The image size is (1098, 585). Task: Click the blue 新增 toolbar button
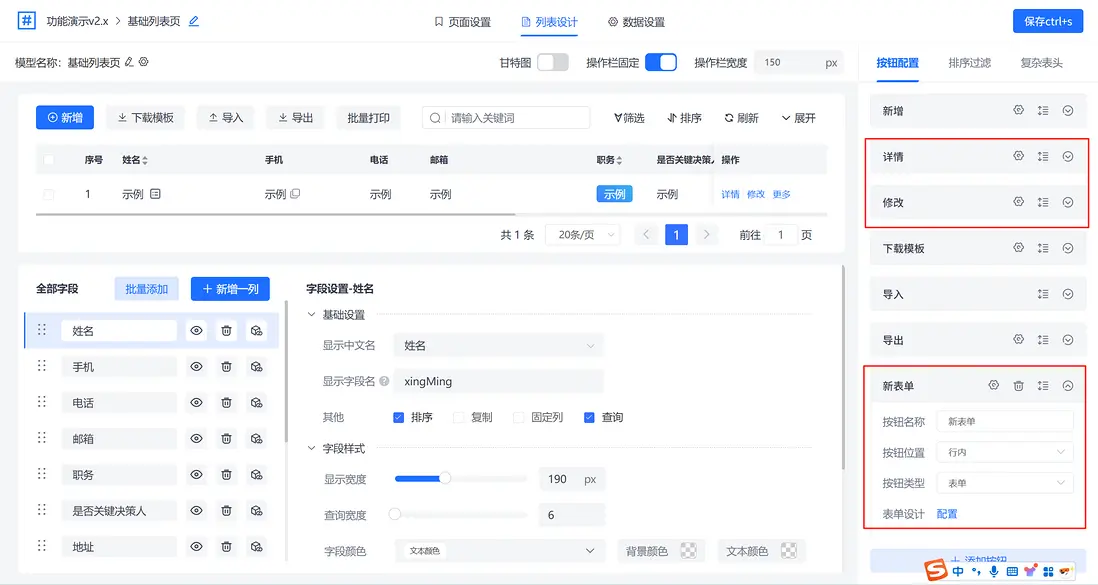[x=65, y=118]
